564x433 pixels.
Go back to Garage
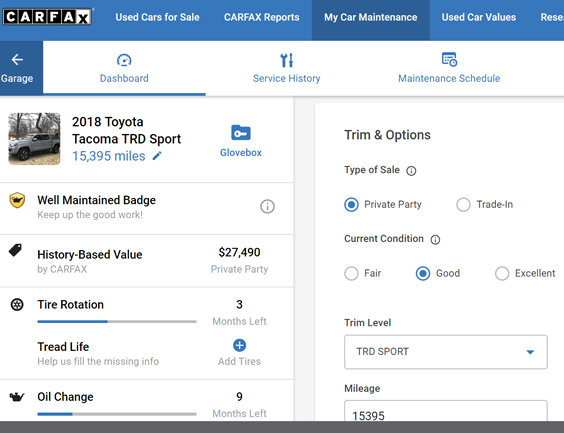coord(21,68)
